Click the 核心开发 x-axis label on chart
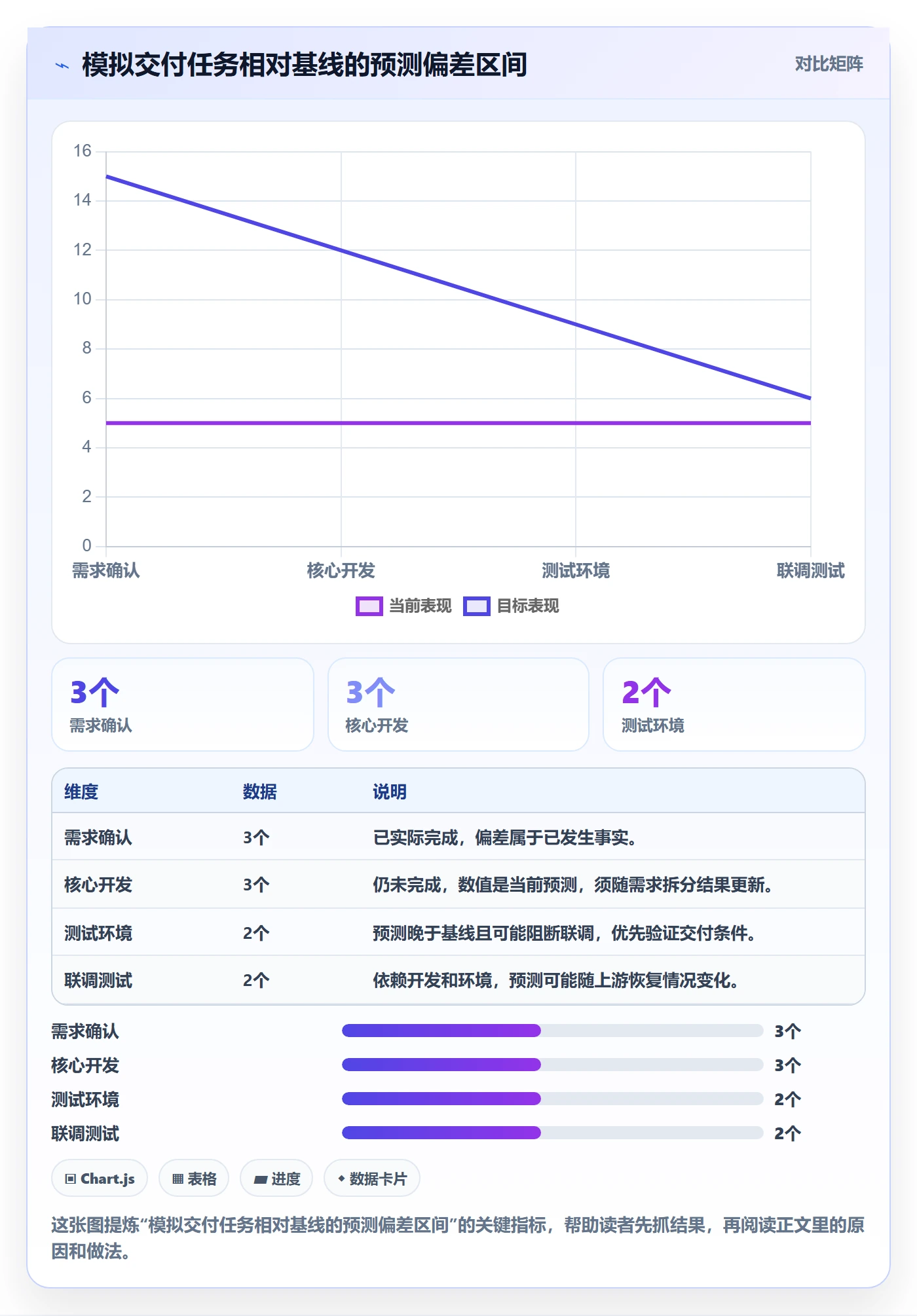917x1316 pixels. tap(341, 571)
